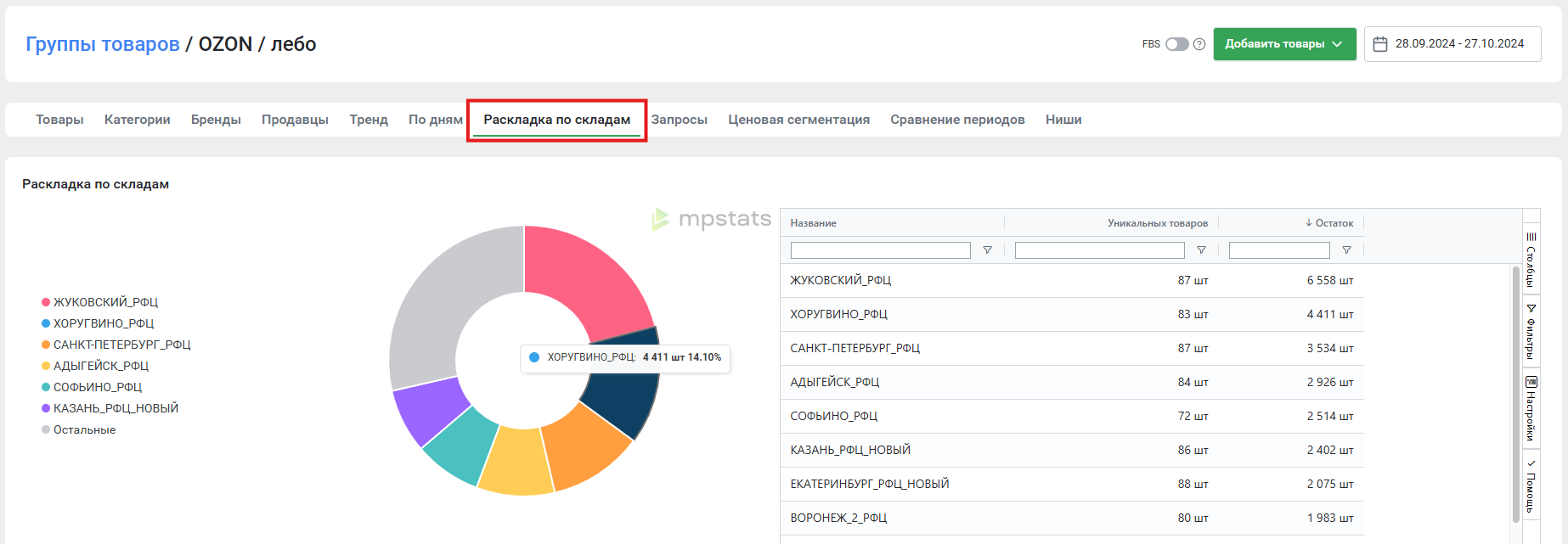Viewport: 1568px width, 544px height.
Task: Toggle the FBS switch
Action: [x=1176, y=44]
